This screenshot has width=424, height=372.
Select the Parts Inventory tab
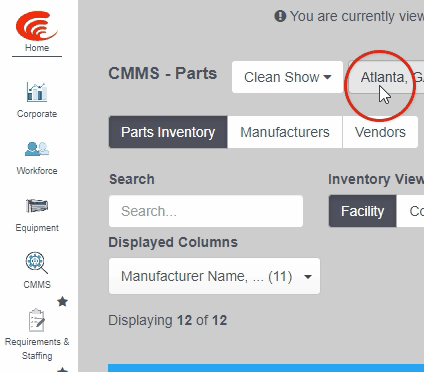[x=168, y=132]
